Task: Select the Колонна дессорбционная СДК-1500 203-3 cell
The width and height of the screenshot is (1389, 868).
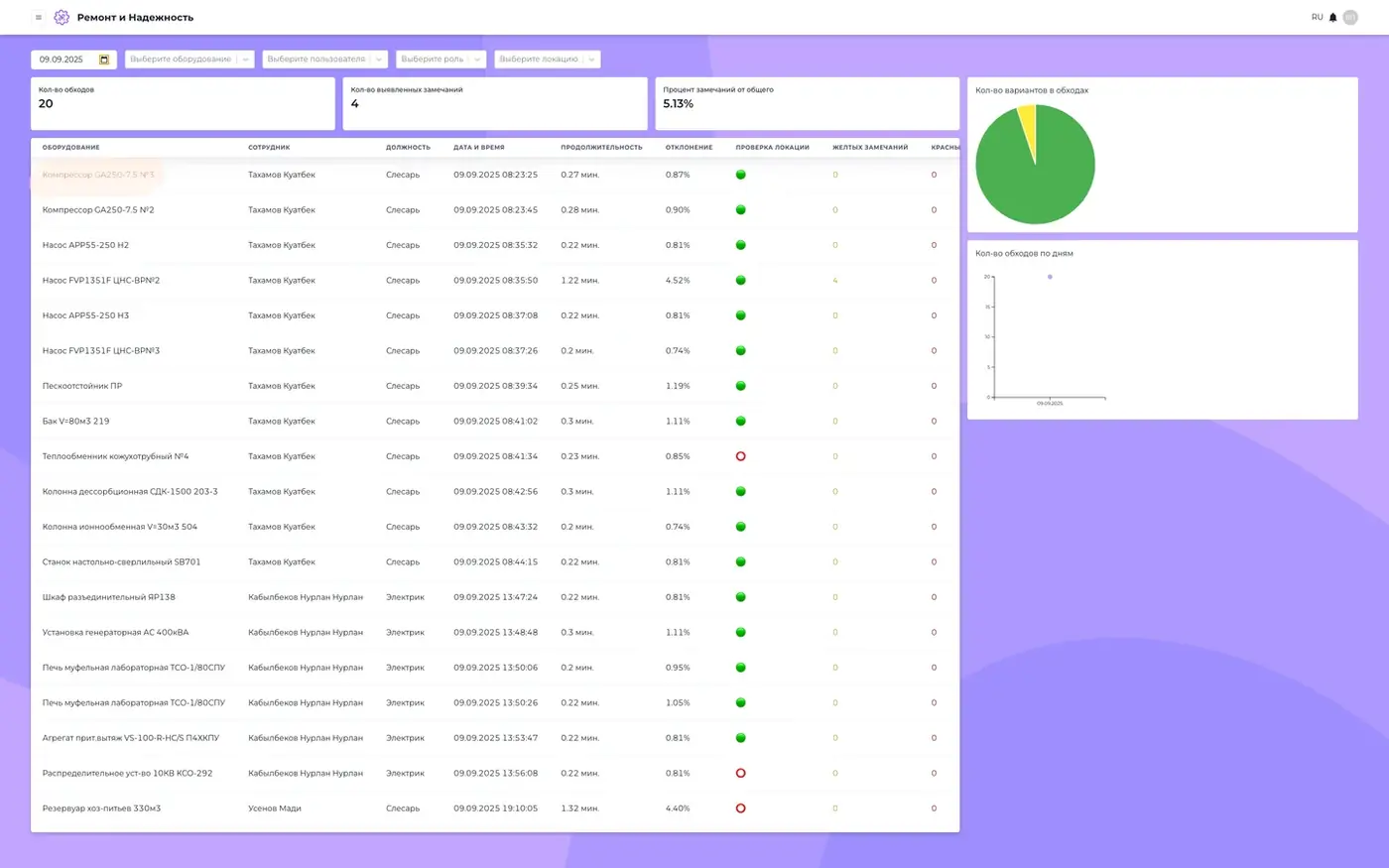Action: 130,492
